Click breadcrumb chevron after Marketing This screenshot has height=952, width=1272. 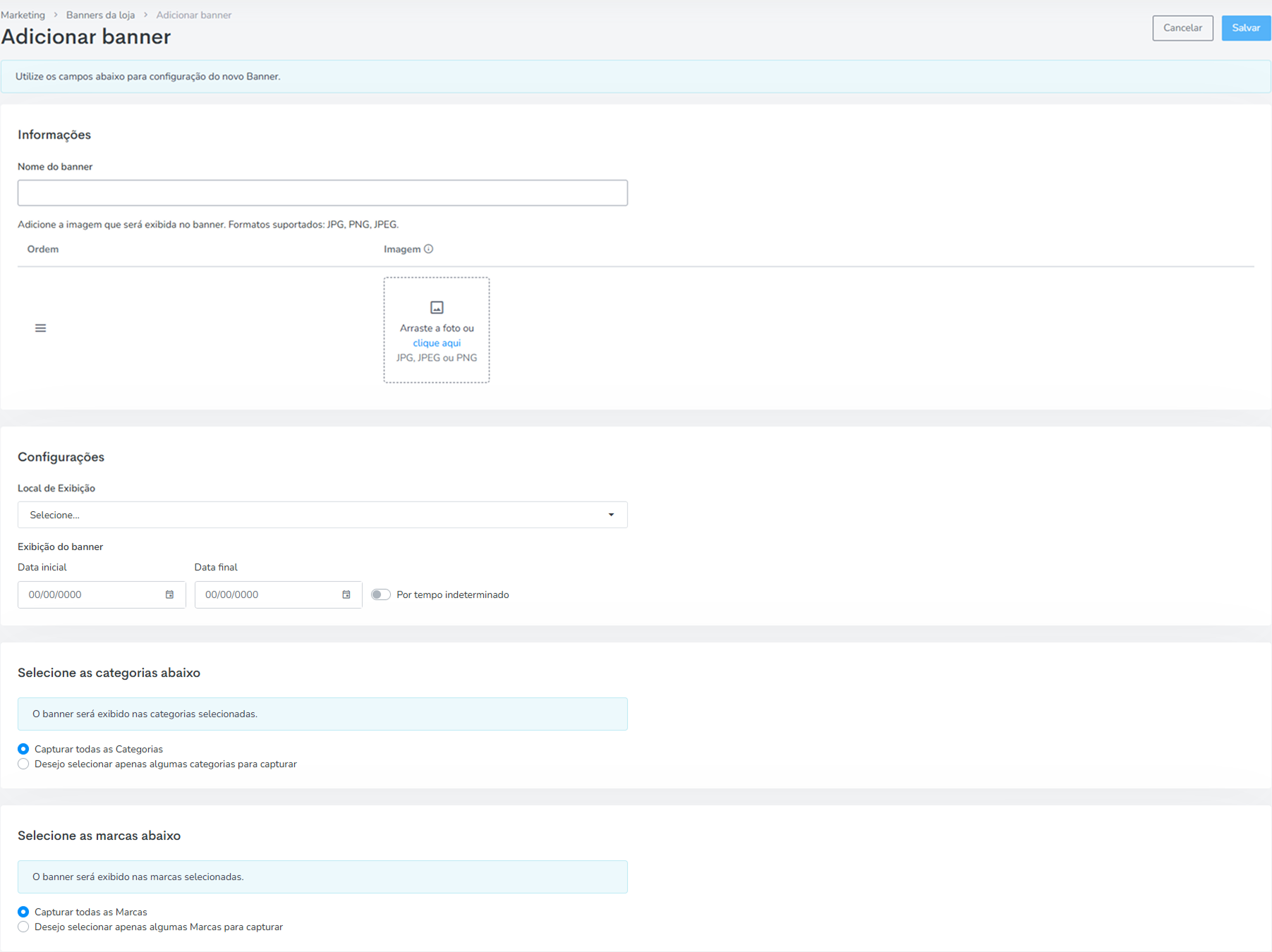pos(56,15)
